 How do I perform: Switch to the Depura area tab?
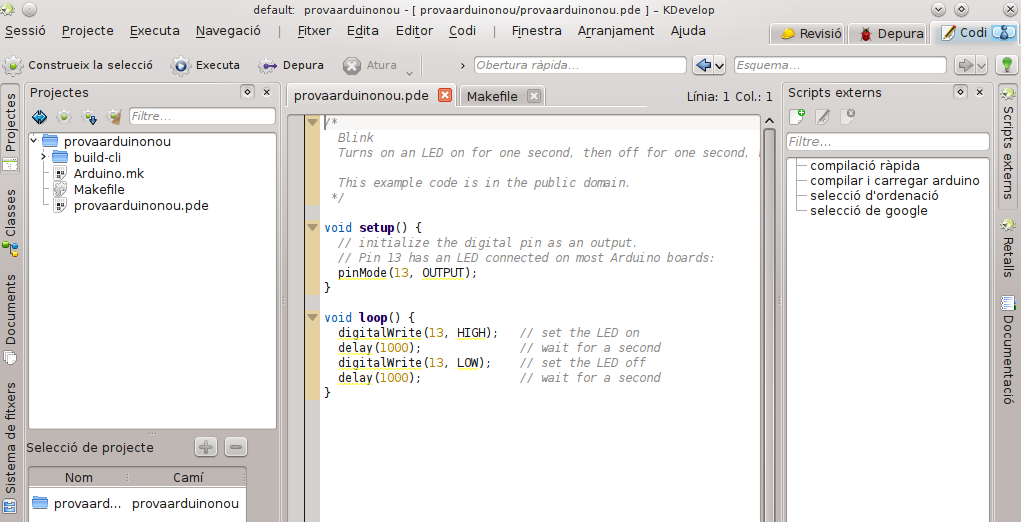point(888,33)
